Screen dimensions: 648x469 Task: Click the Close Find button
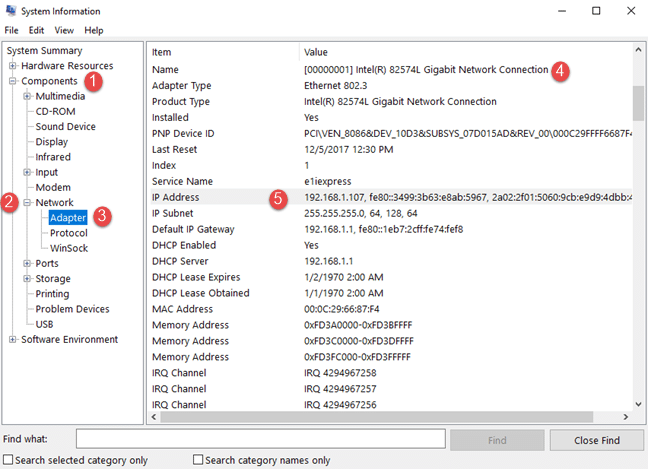tap(596, 440)
